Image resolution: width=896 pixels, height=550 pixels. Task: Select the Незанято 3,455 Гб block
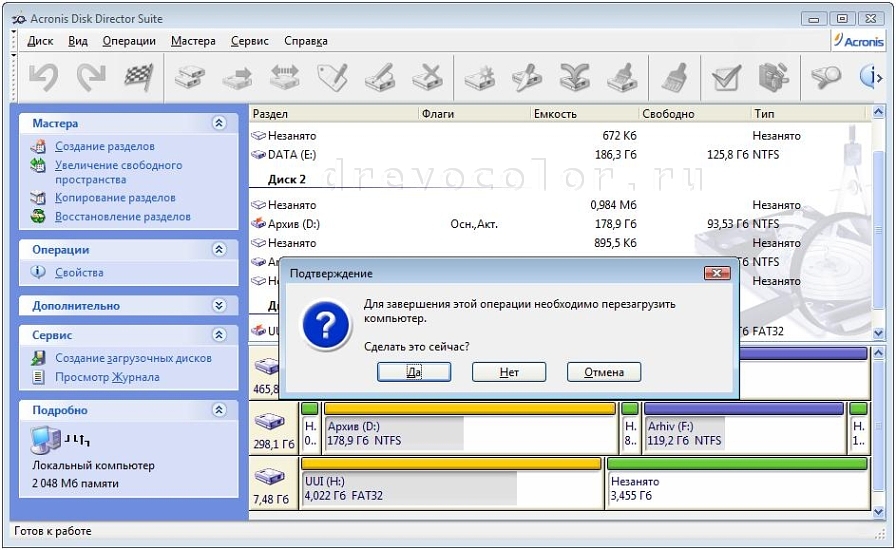pyautogui.click(x=737, y=483)
